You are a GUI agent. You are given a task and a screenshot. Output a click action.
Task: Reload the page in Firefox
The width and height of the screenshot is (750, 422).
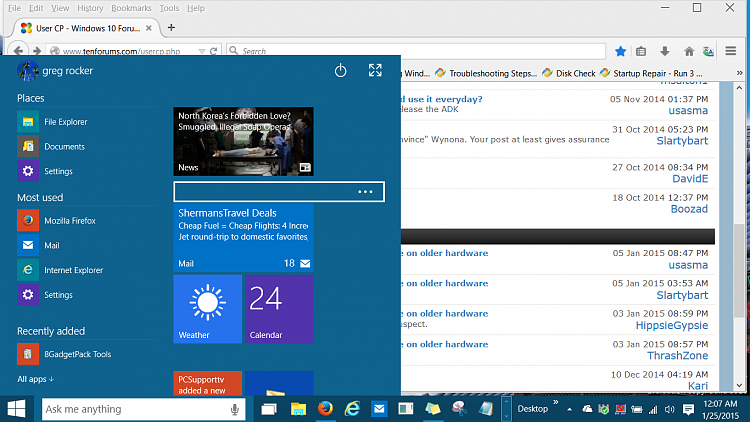213,51
